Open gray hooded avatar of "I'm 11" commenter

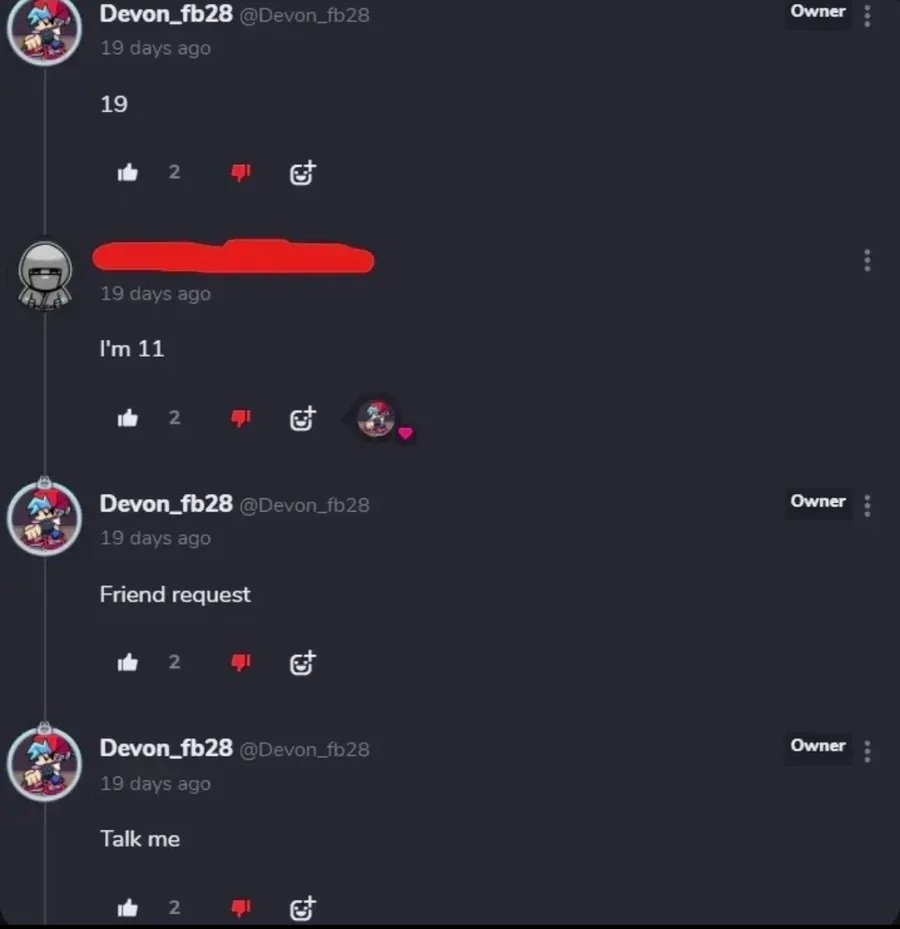(45, 276)
